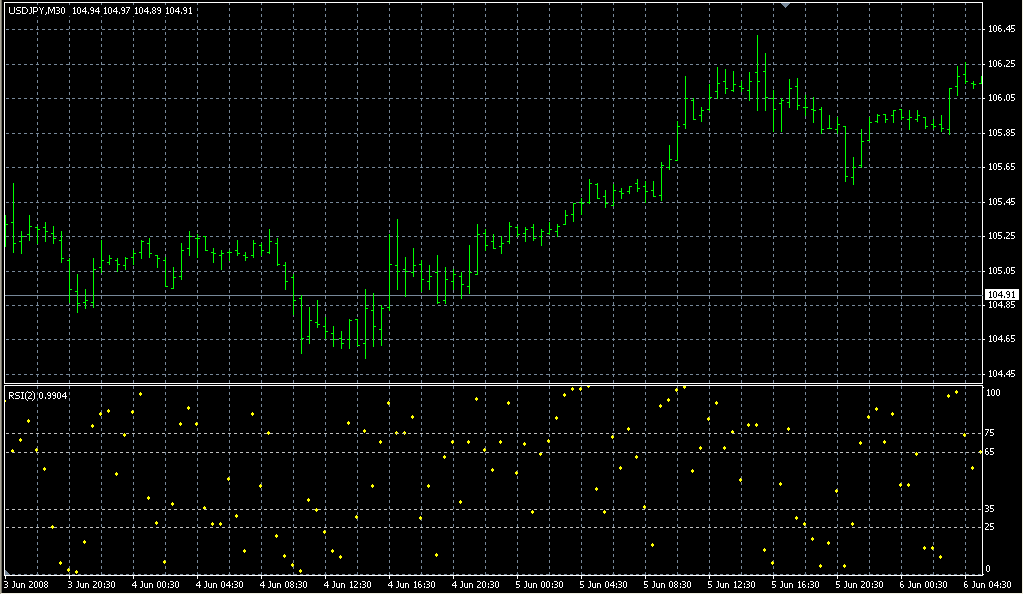Click the RSI 25 level label
Image resolution: width=1024 pixels, height=594 pixels.
point(990,527)
